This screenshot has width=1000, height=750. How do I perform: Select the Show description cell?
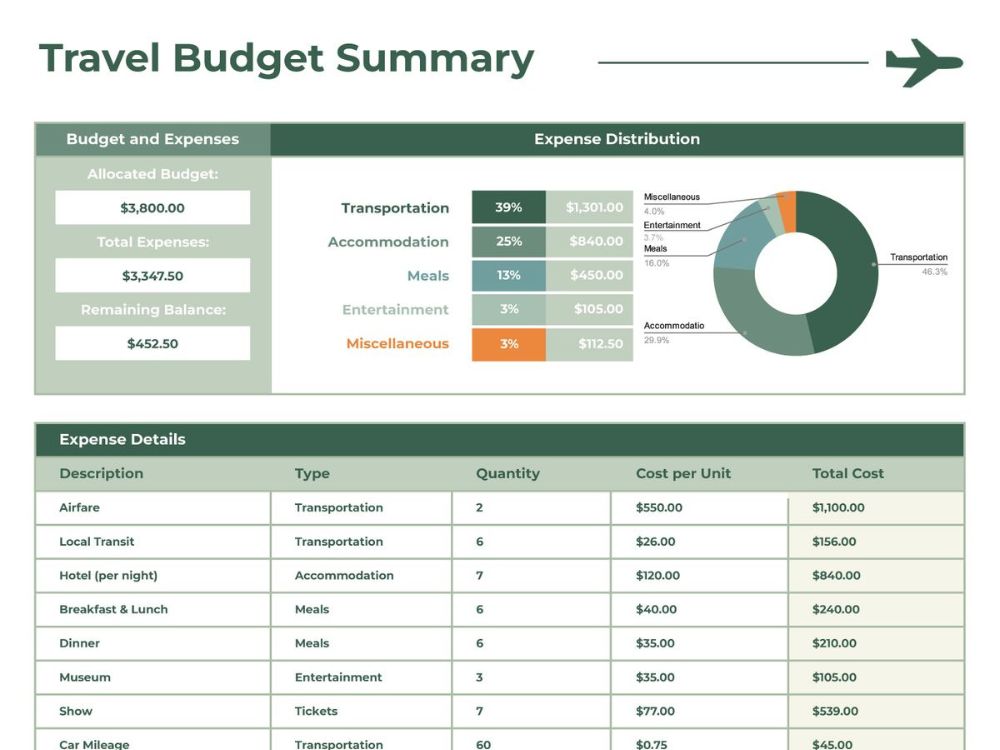(x=153, y=711)
